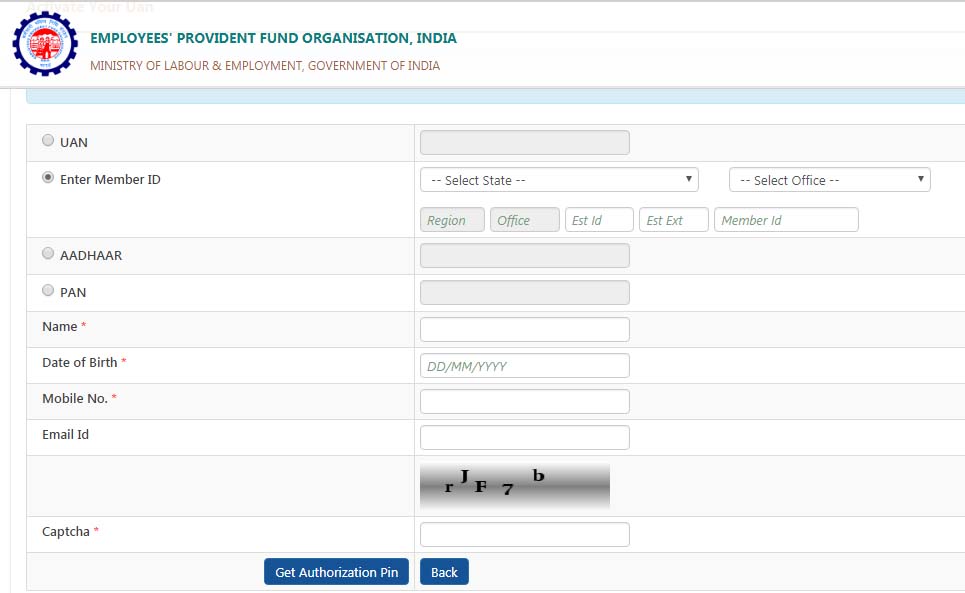Click the AADHAAR number input field
The height and width of the screenshot is (593, 965).
(x=524, y=255)
